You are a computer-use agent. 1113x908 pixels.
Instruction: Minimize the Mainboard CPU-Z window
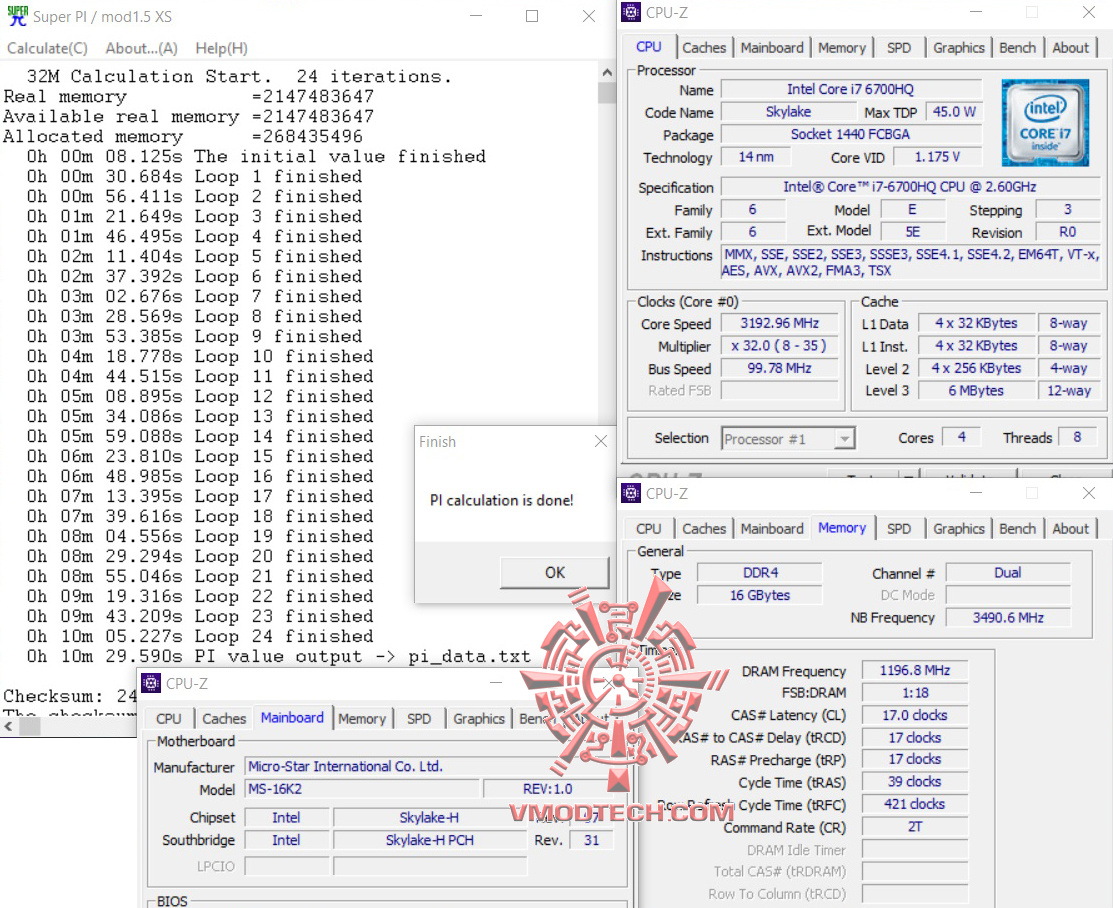click(495, 683)
